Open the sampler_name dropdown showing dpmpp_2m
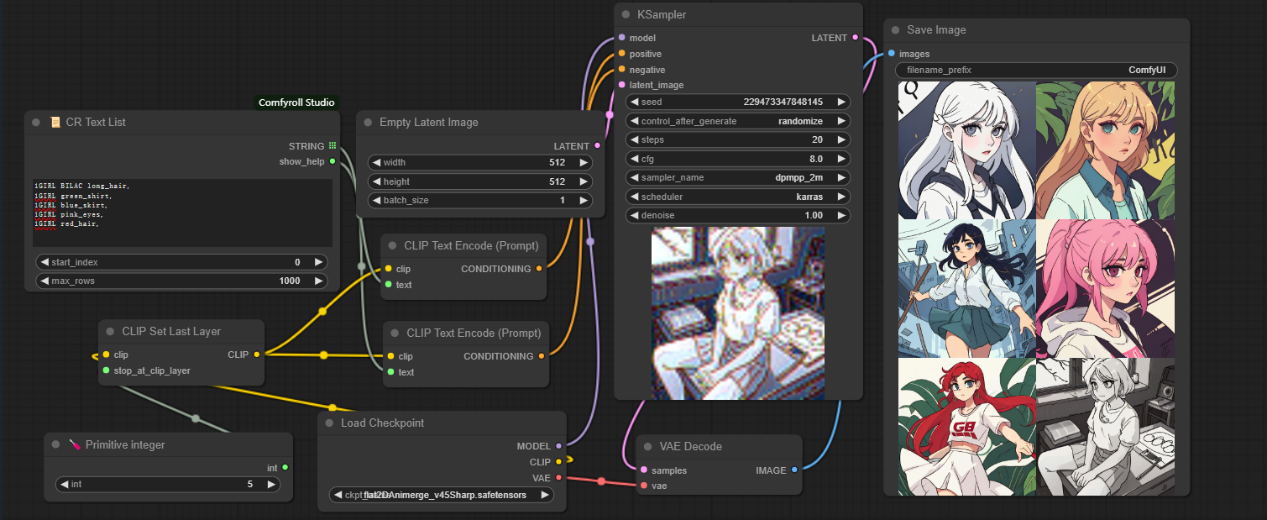Viewport: 1267px width, 520px height. click(738, 177)
